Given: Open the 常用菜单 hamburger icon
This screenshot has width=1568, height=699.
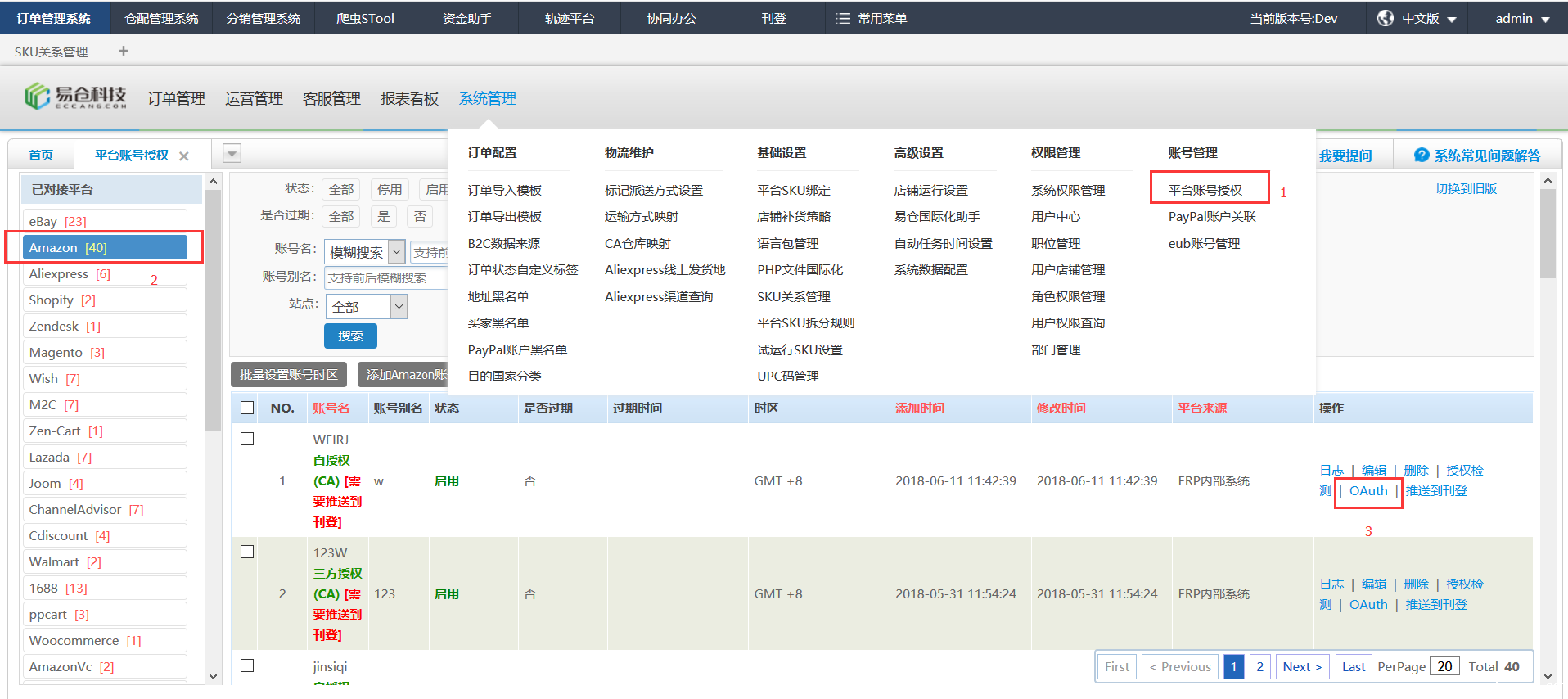Looking at the screenshot, I should click(843, 18).
